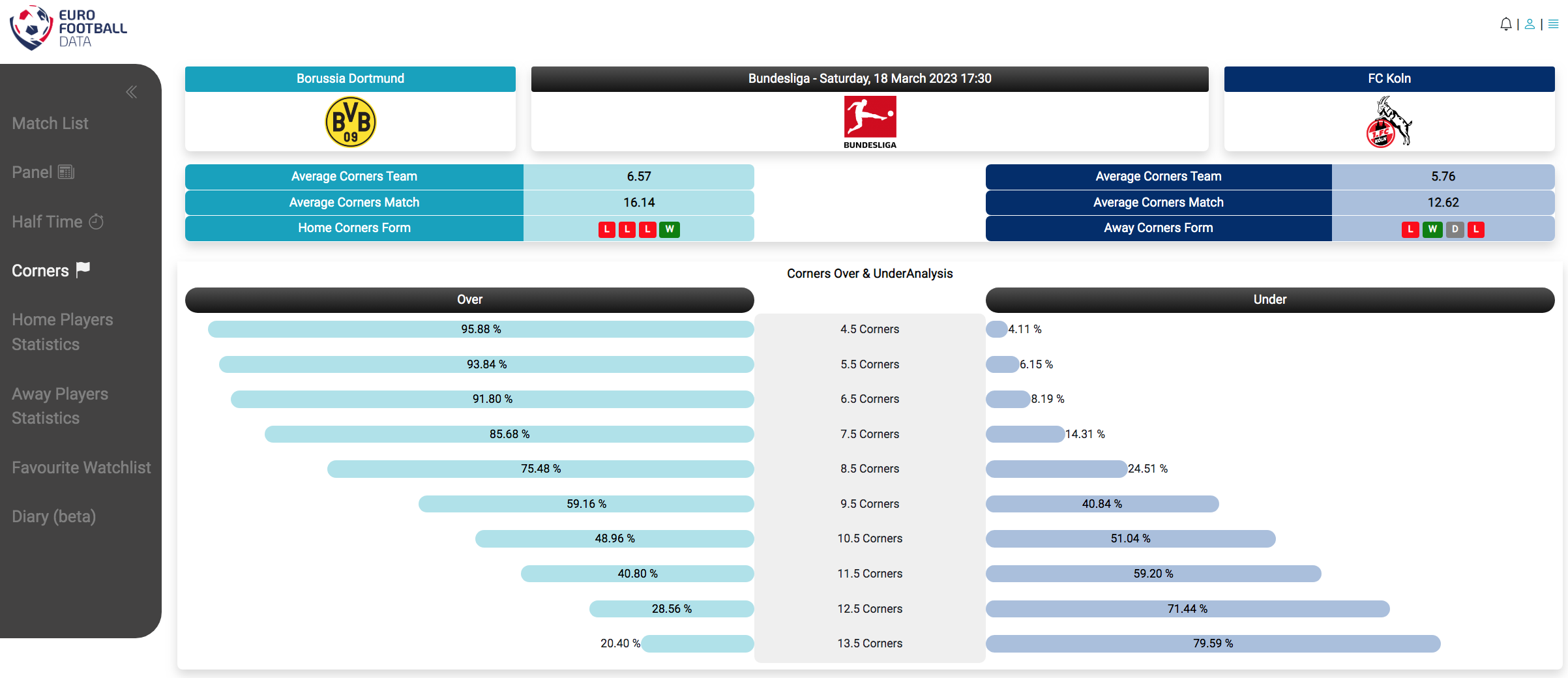Image resolution: width=1568 pixels, height=678 pixels.
Task: Click the Euro Football Data logo
Action: point(68,27)
